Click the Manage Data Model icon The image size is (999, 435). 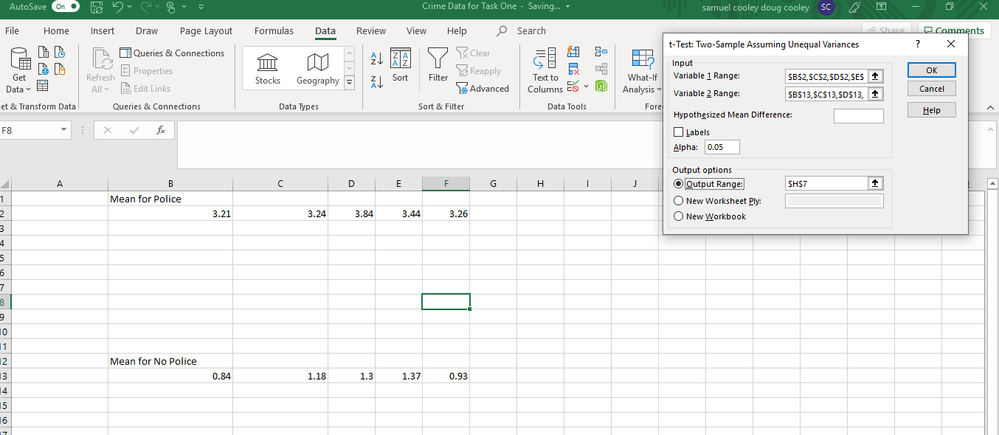tap(601, 85)
